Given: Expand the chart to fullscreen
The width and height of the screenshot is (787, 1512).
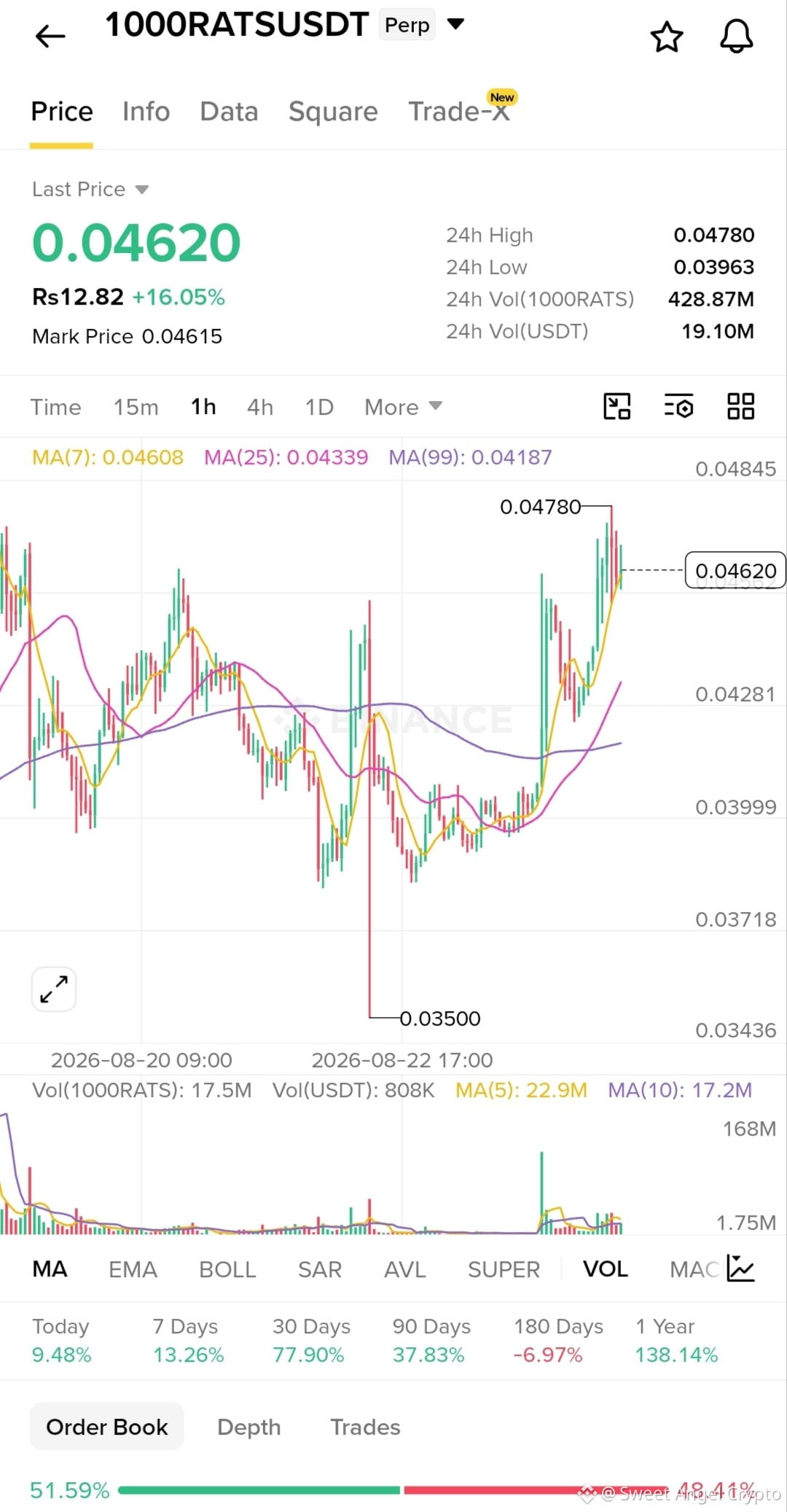Looking at the screenshot, I should pos(54,989).
